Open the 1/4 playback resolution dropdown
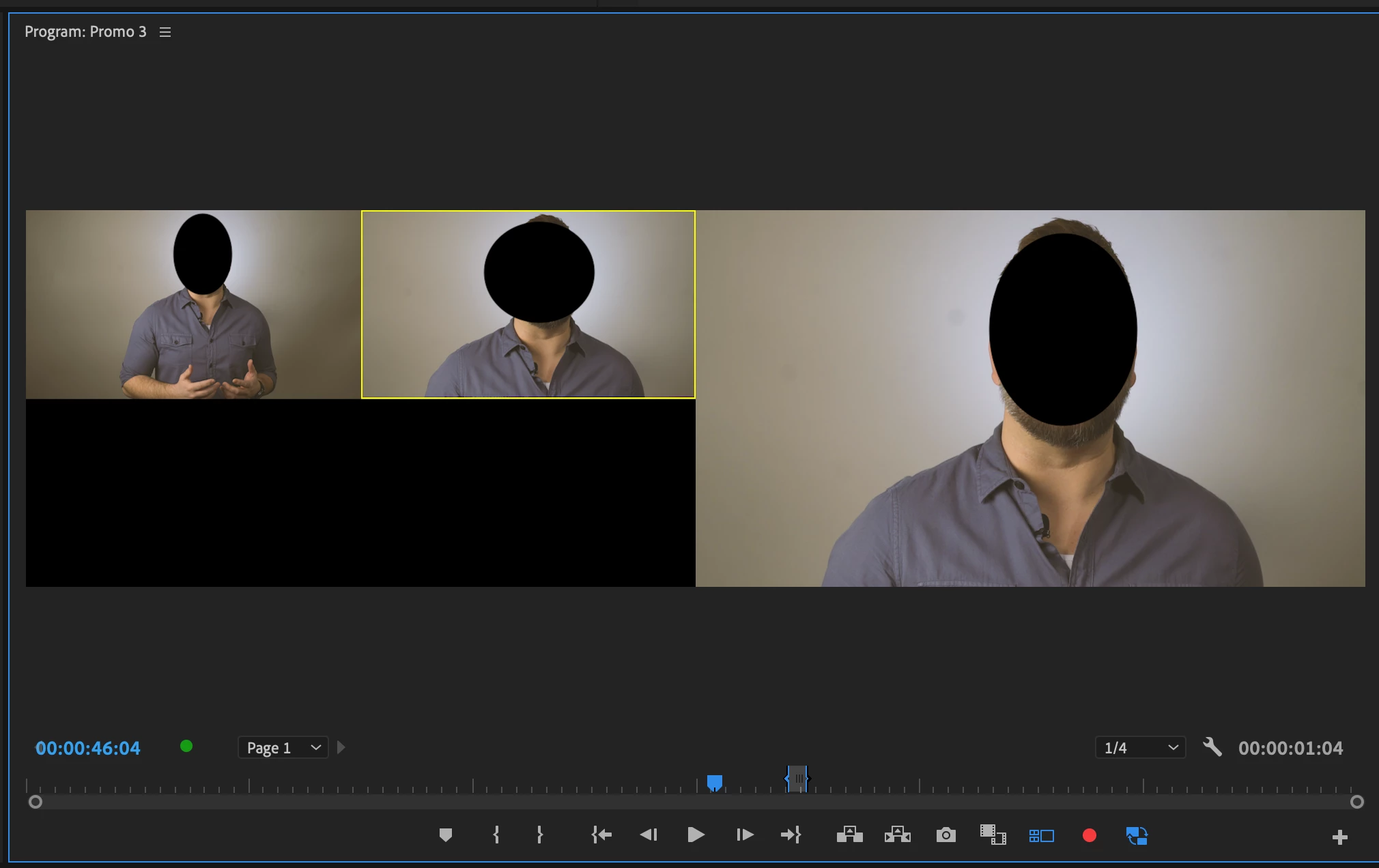 click(1140, 748)
